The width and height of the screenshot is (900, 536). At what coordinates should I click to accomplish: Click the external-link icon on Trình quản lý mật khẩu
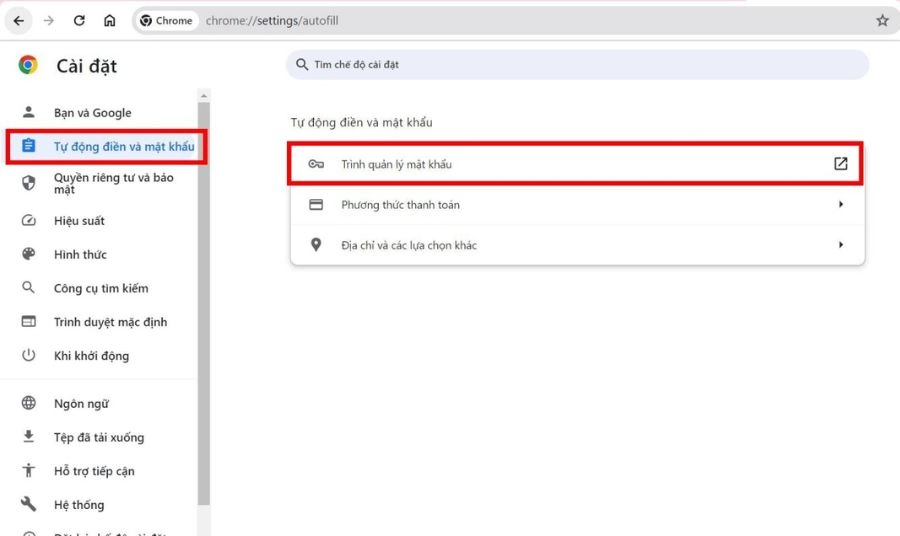click(840, 164)
